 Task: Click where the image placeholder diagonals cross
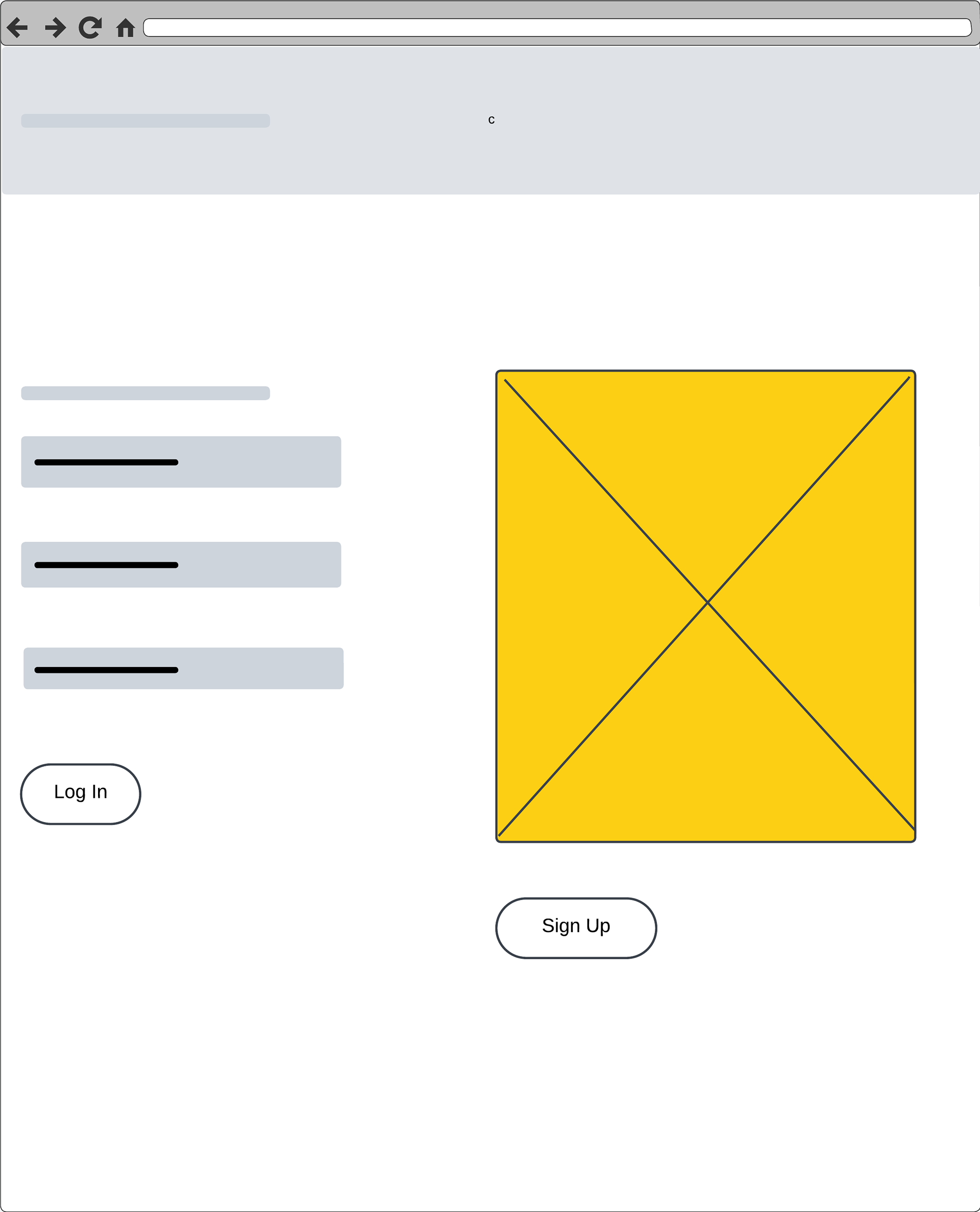coord(707,603)
